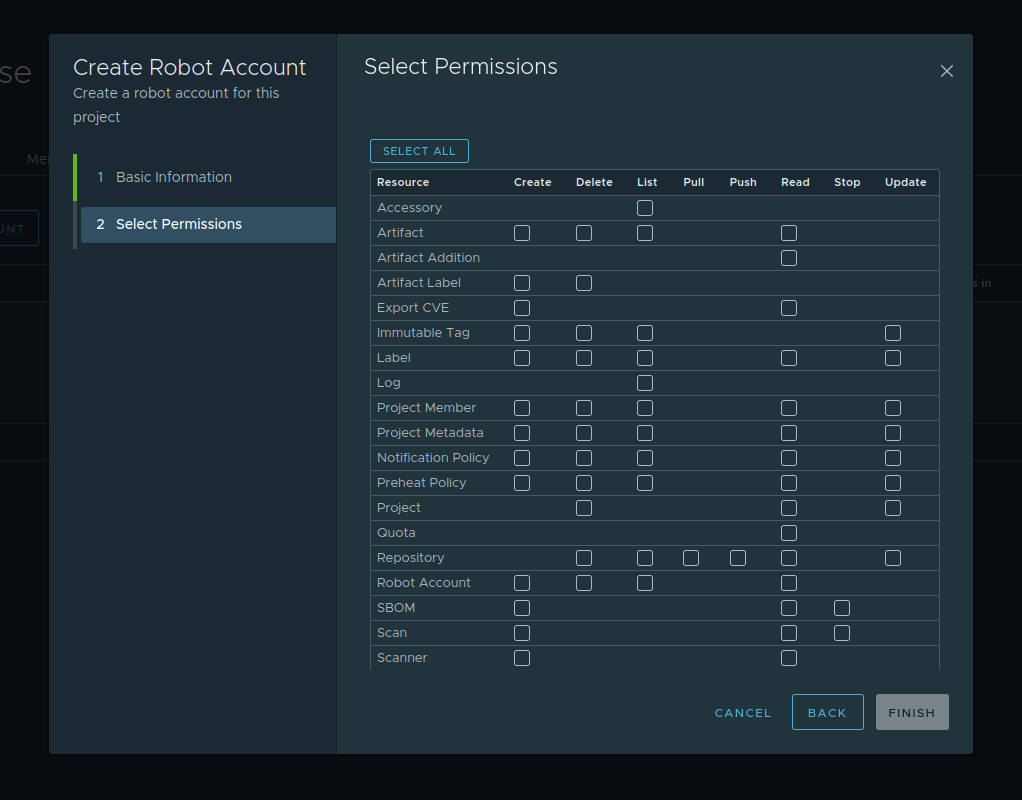1022x800 pixels.
Task: Enable Read for Preheat Policy
Action: pyautogui.click(x=789, y=483)
